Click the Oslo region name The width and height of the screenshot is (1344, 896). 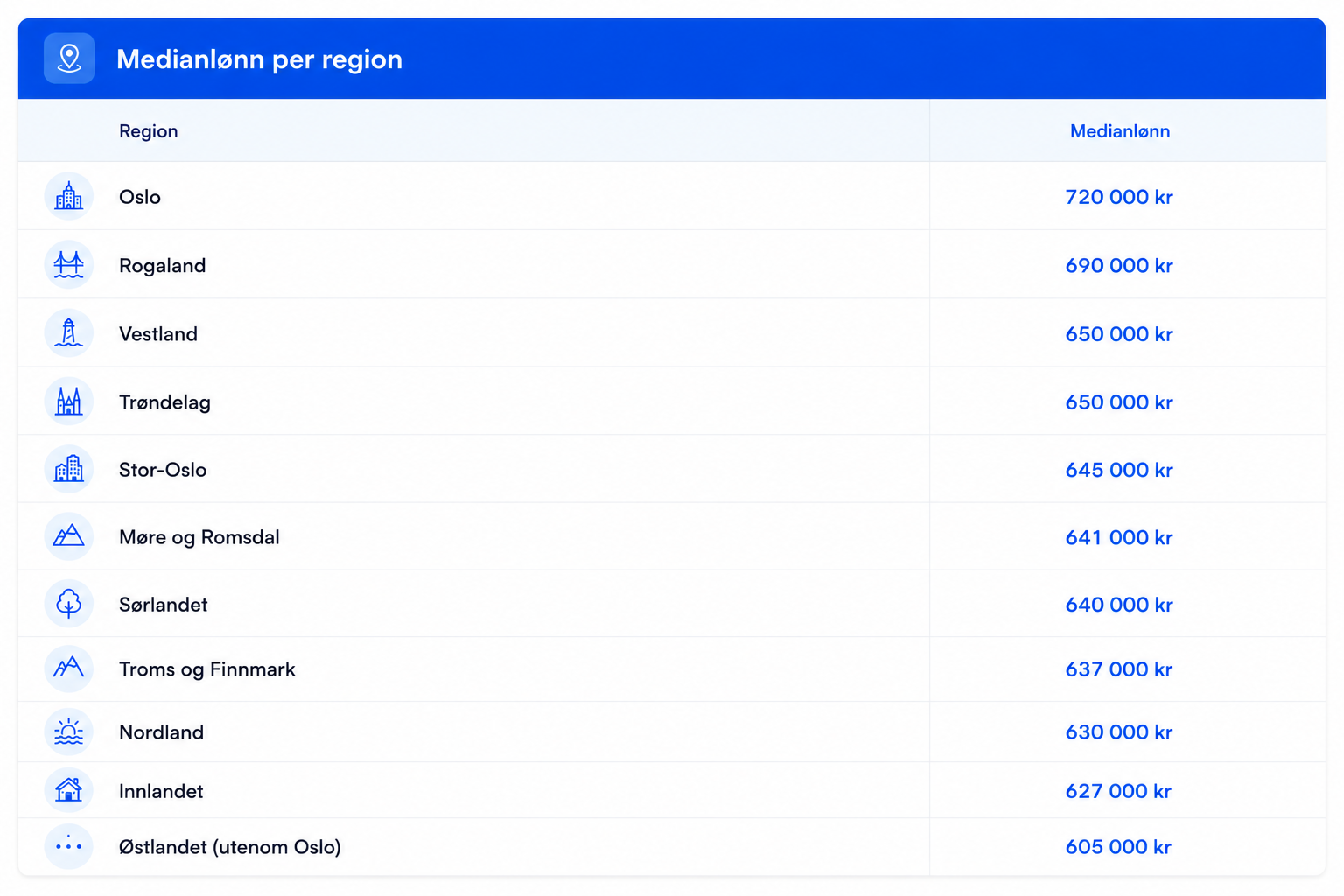coord(140,197)
